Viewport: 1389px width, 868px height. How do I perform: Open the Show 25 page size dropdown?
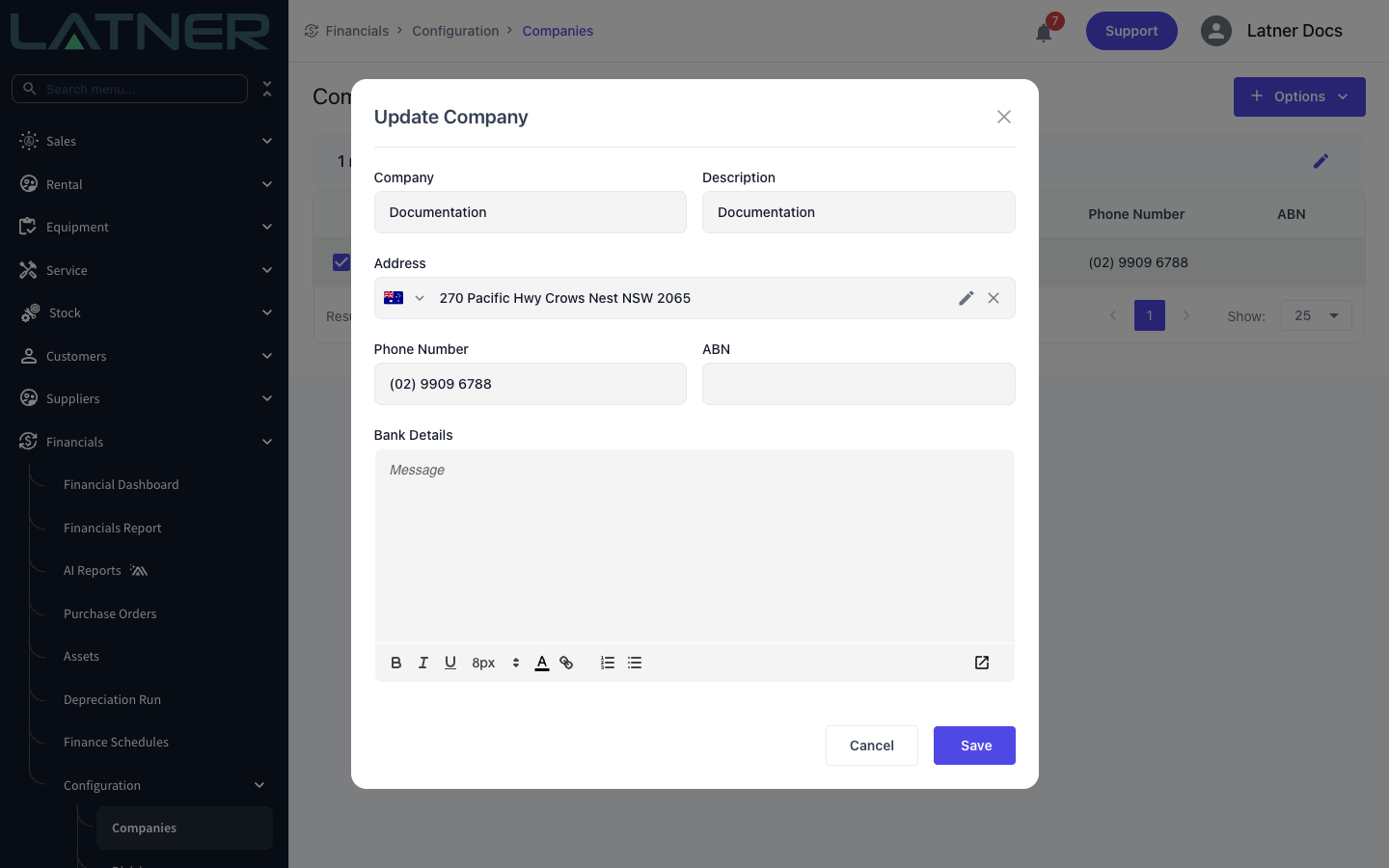(x=1317, y=315)
